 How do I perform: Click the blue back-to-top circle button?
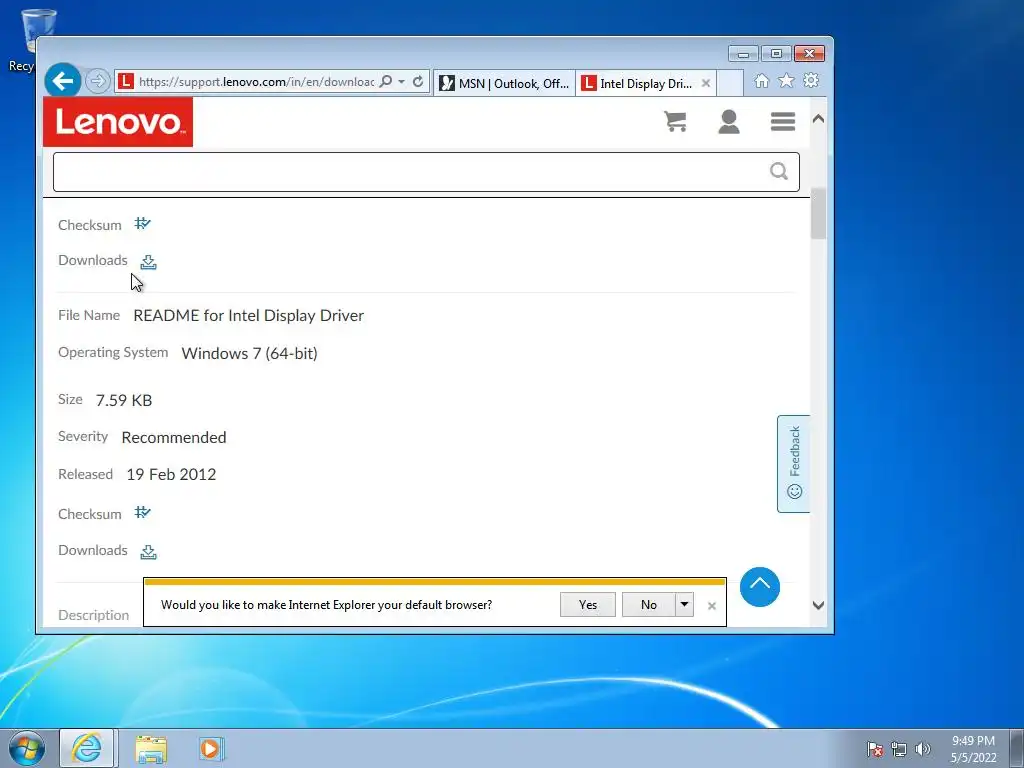(x=760, y=586)
